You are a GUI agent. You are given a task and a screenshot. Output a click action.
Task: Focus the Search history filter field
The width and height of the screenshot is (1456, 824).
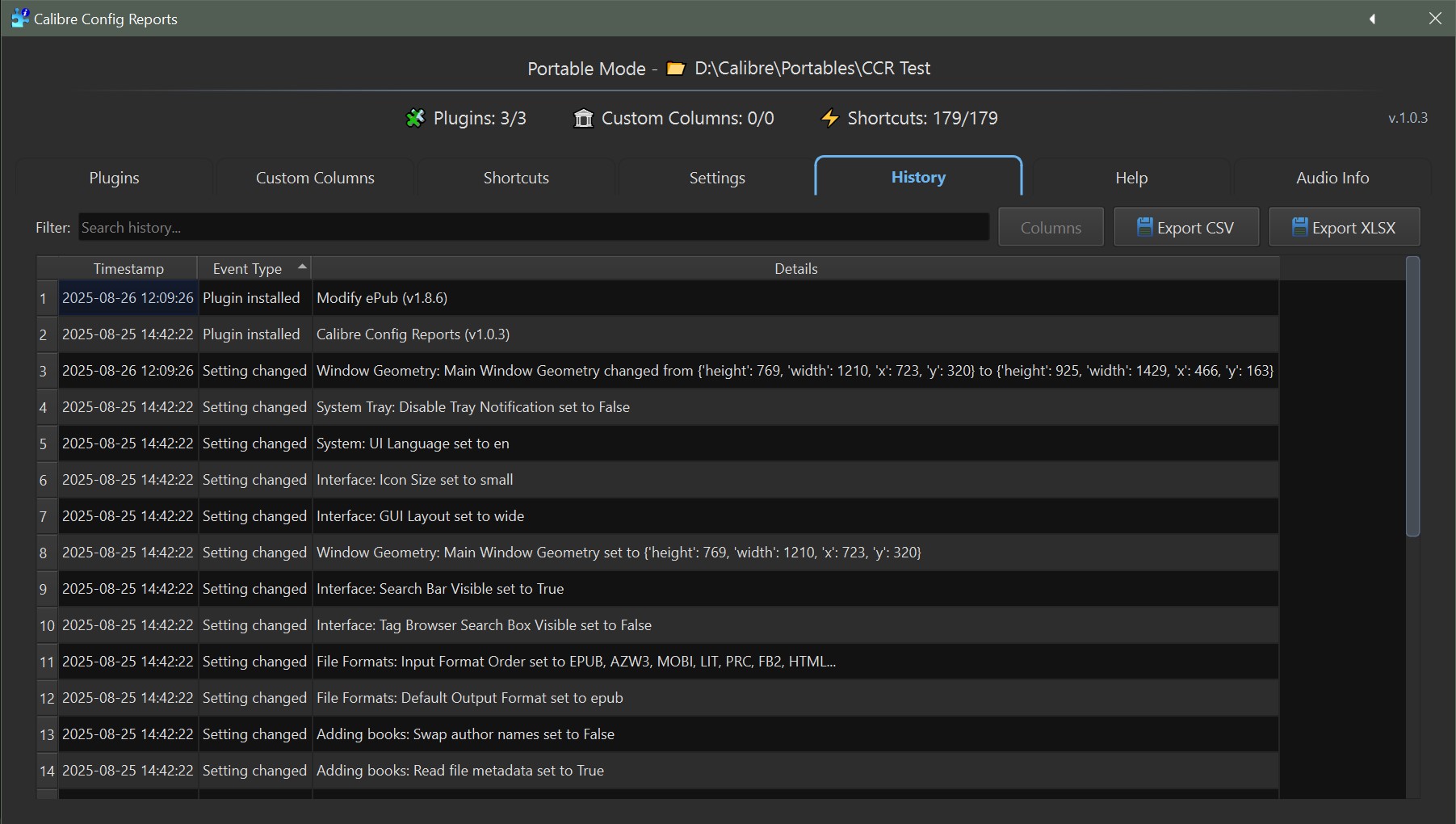(x=533, y=228)
